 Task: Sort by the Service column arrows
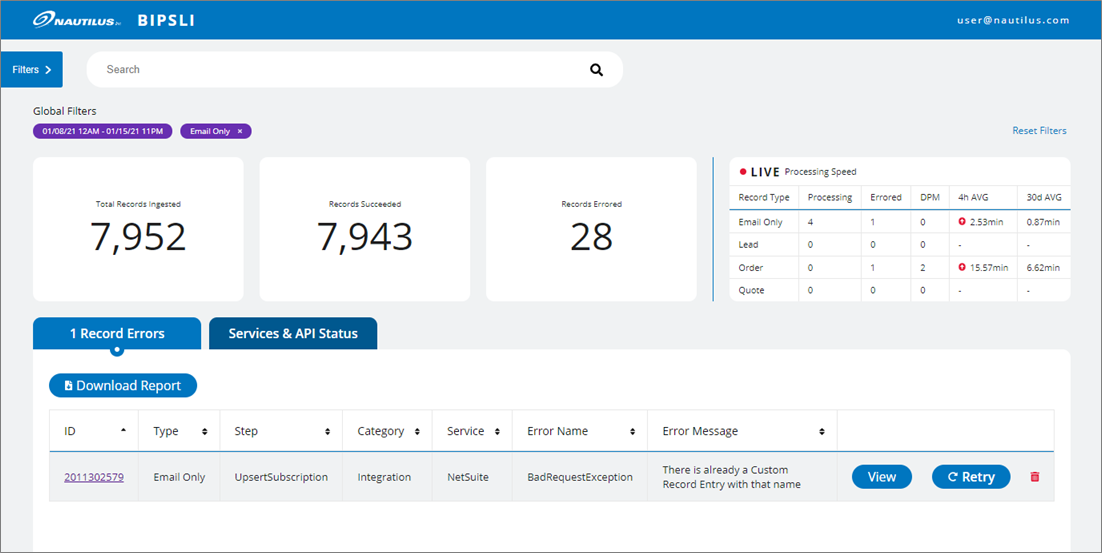498,431
